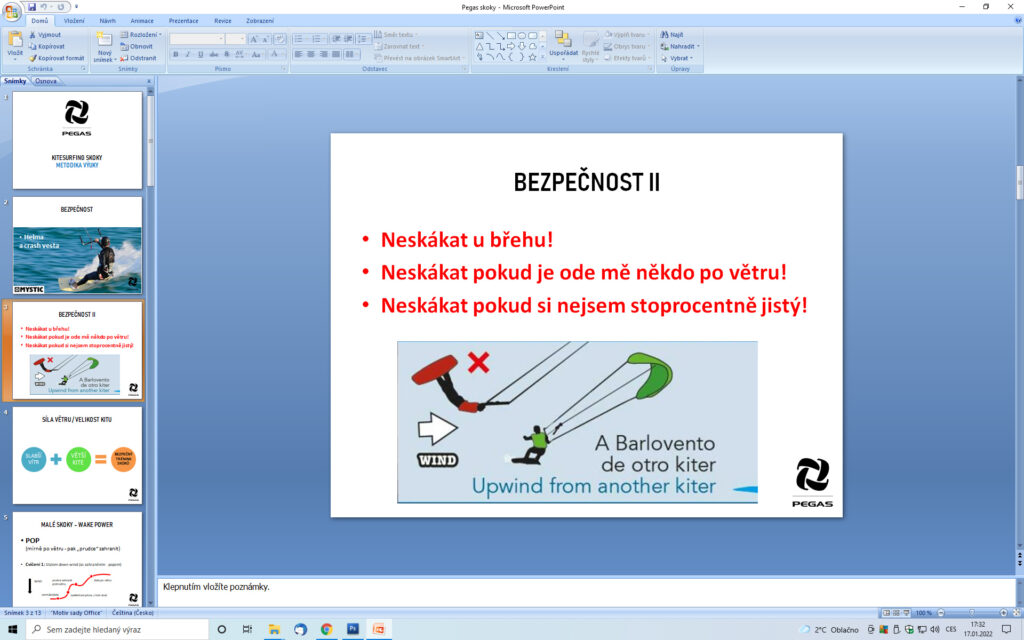
Task: Toggle text shadow formatting
Action: click(227, 54)
